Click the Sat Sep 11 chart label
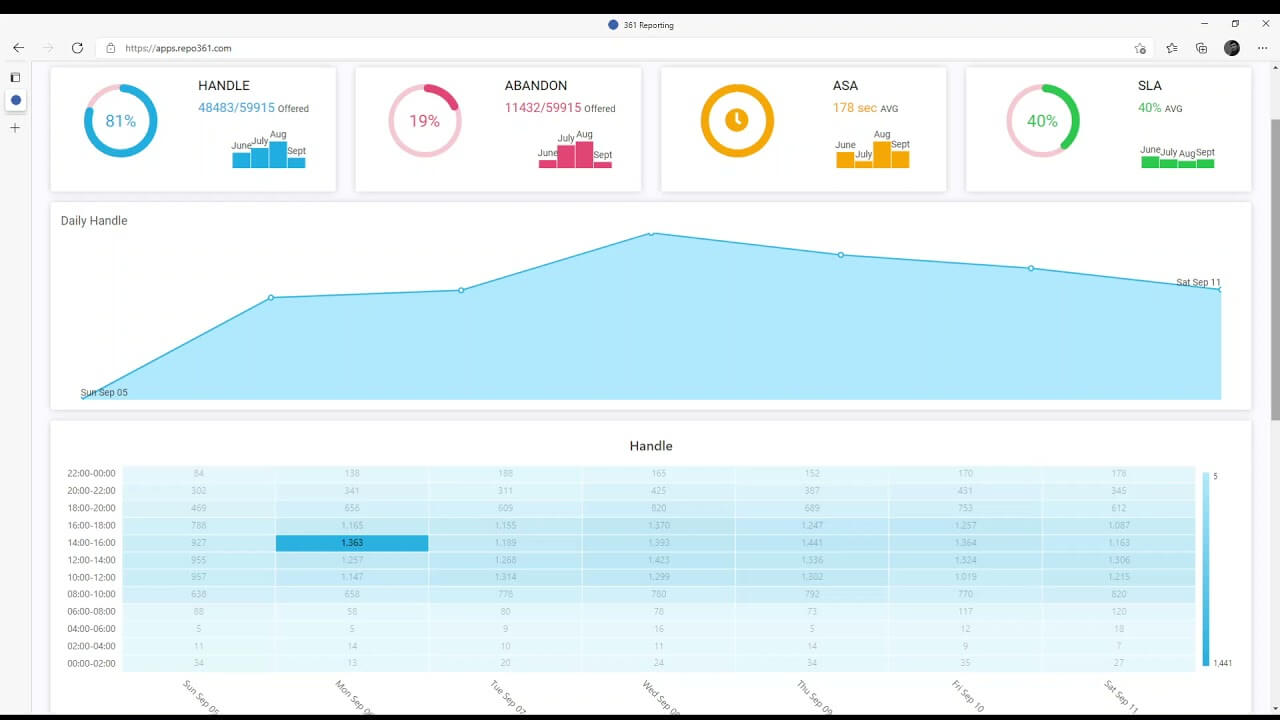The height and width of the screenshot is (720, 1280). [x=1198, y=283]
